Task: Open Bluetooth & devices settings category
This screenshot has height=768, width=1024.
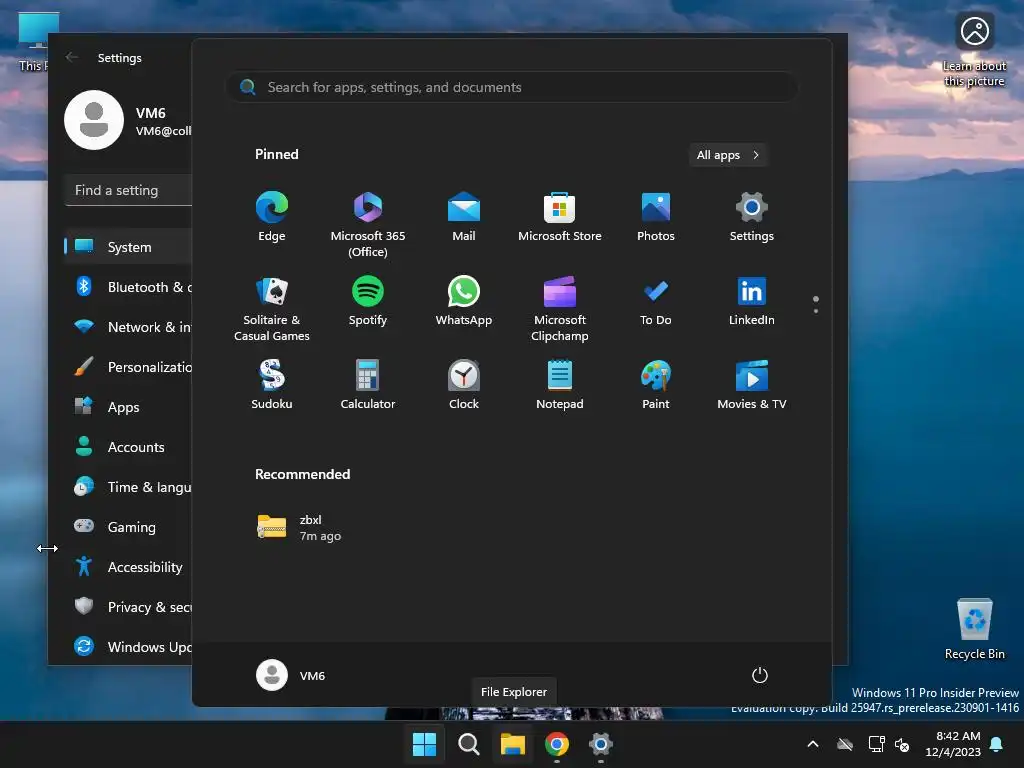Action: click(128, 287)
